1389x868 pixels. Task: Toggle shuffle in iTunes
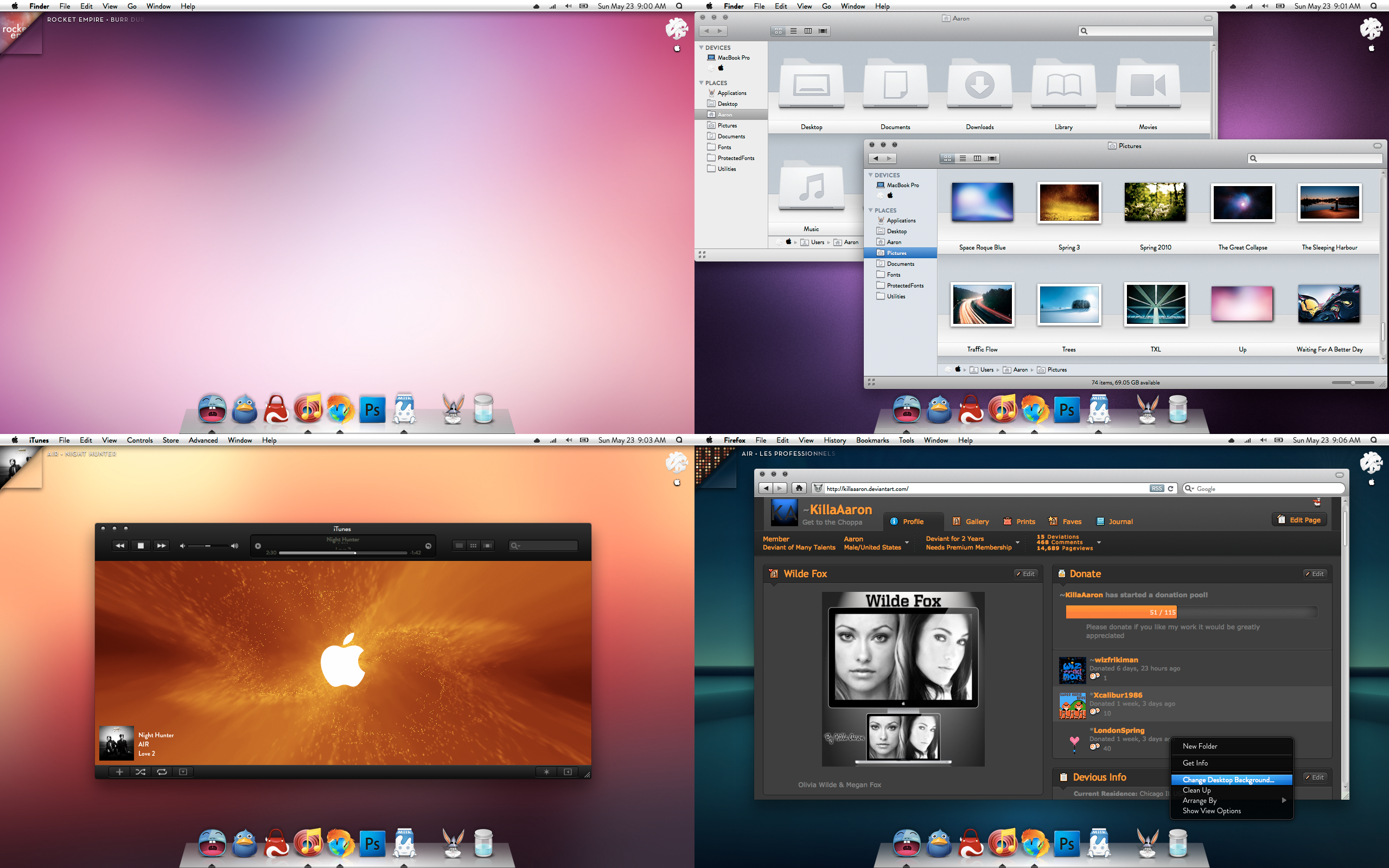click(141, 771)
